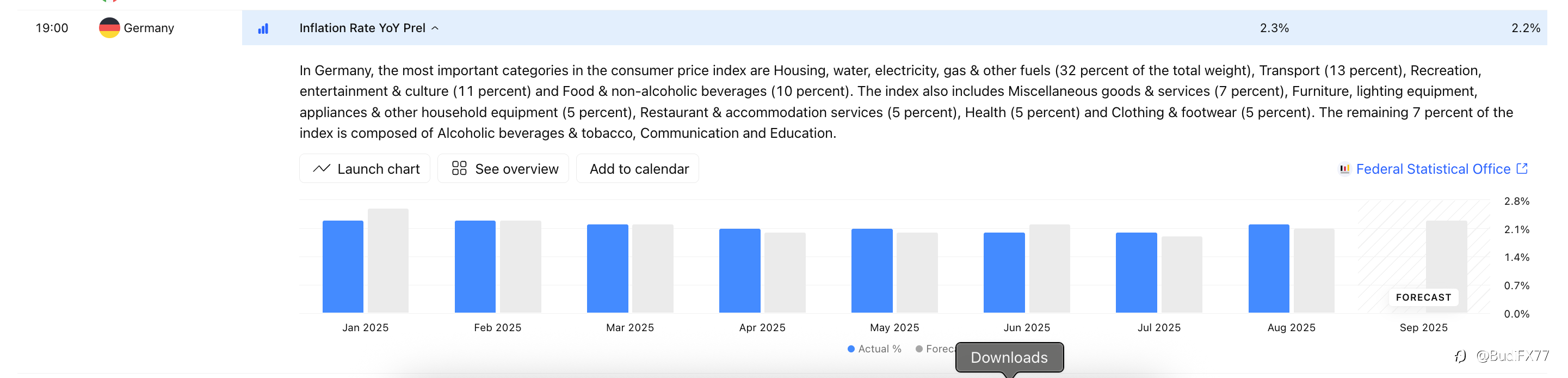This screenshot has width=1568, height=378.
Task: Click the Germany flag icon
Action: click(x=109, y=28)
